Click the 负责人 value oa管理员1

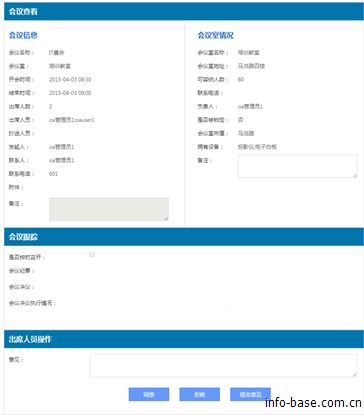tap(250, 107)
